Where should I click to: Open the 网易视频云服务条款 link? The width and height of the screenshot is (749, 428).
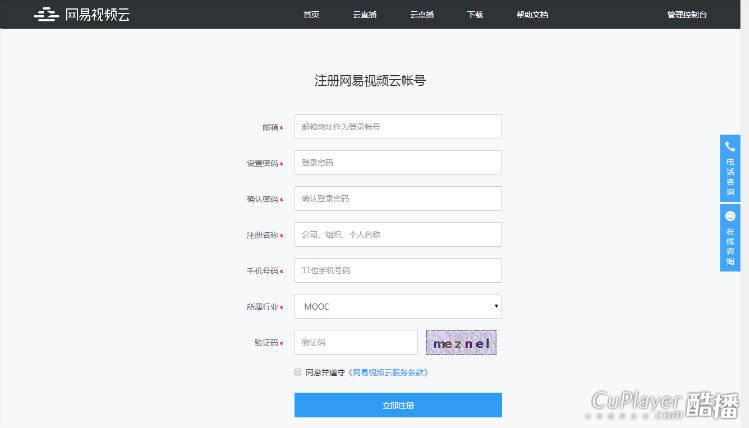click(389, 372)
